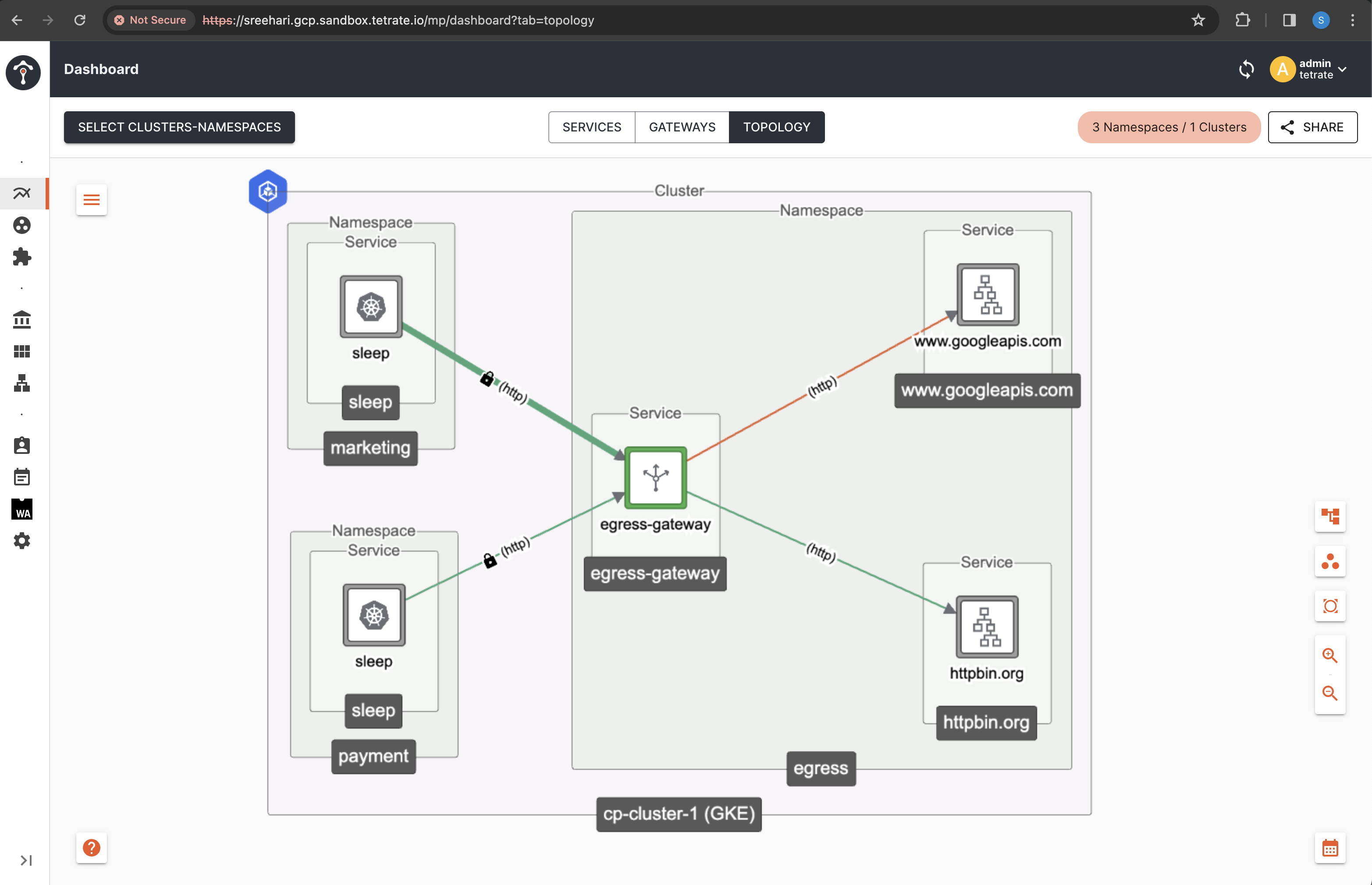Open the grid tiles sidebar icon
The height and width of the screenshot is (885, 1372).
[22, 351]
